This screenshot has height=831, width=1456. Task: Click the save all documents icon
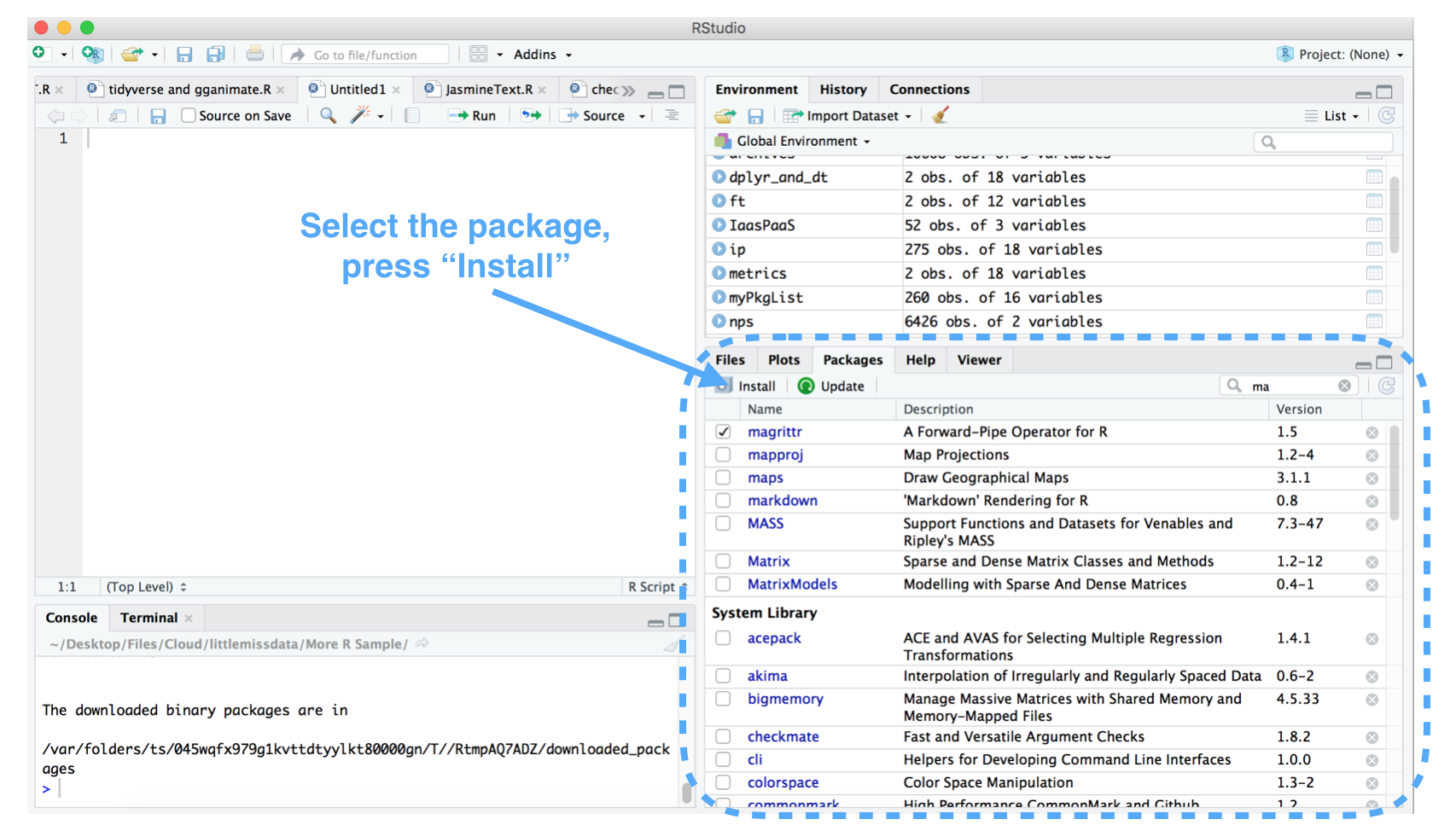(x=216, y=54)
